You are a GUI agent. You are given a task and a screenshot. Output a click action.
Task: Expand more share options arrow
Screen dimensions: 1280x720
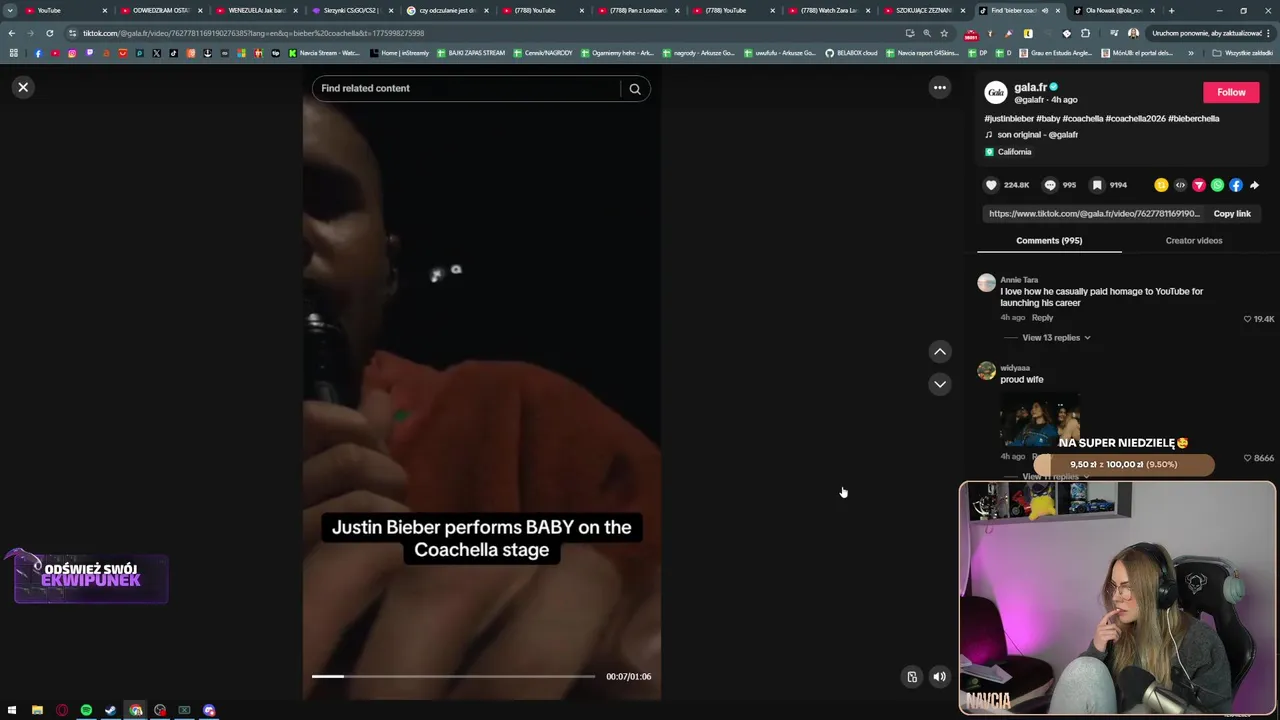[x=1254, y=185]
